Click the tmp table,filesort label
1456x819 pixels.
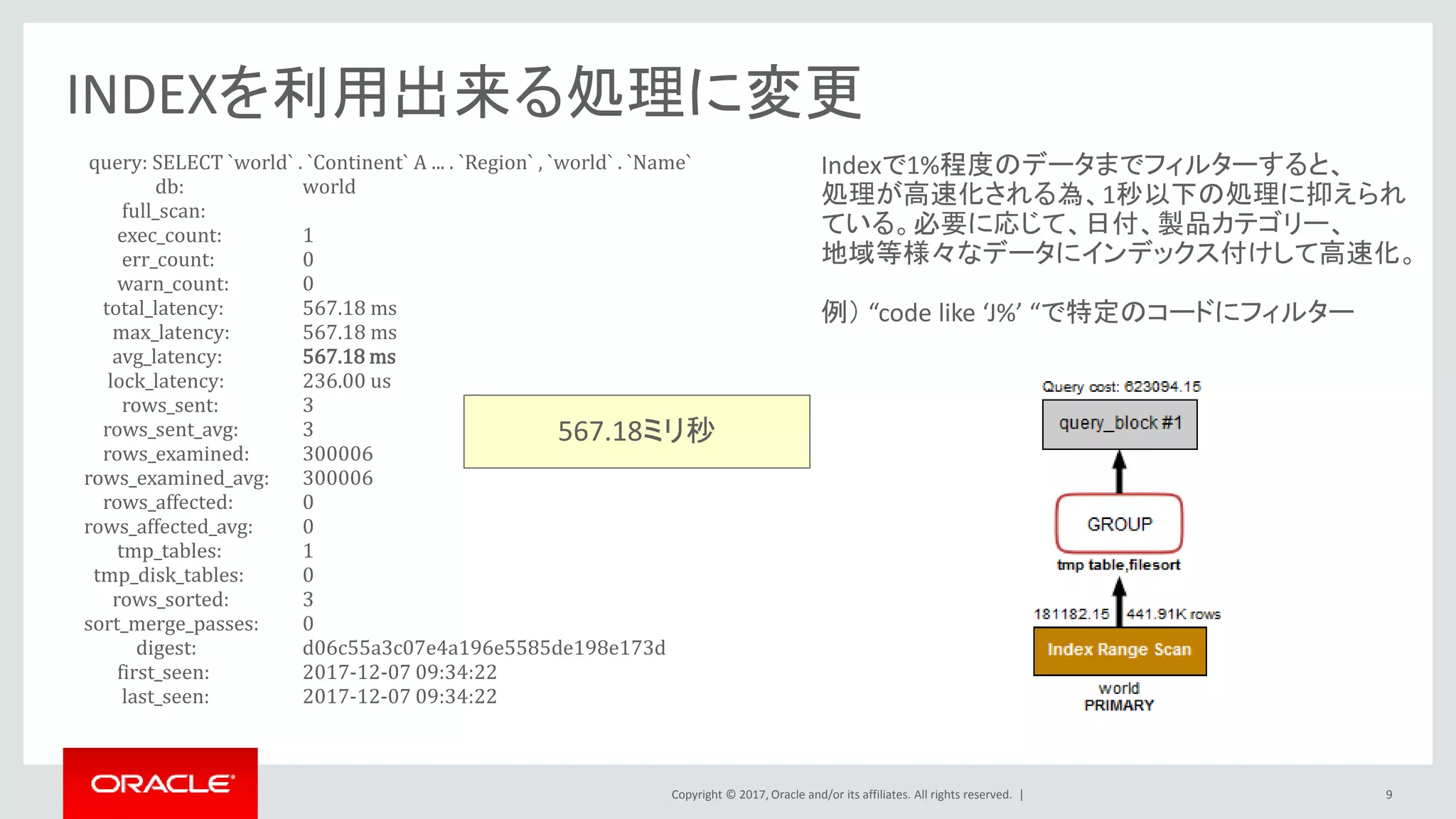click(x=1118, y=565)
